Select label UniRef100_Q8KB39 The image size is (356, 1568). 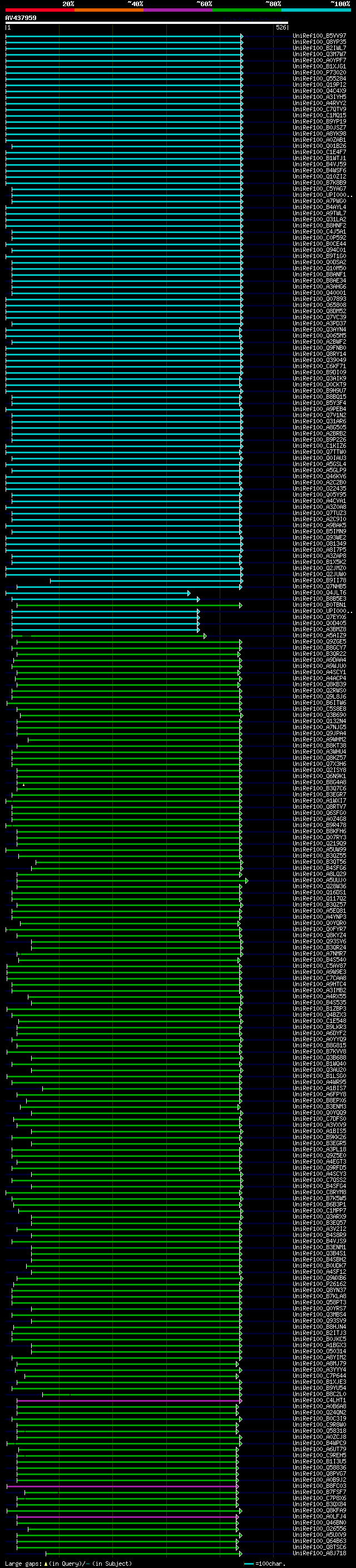click(319, 684)
